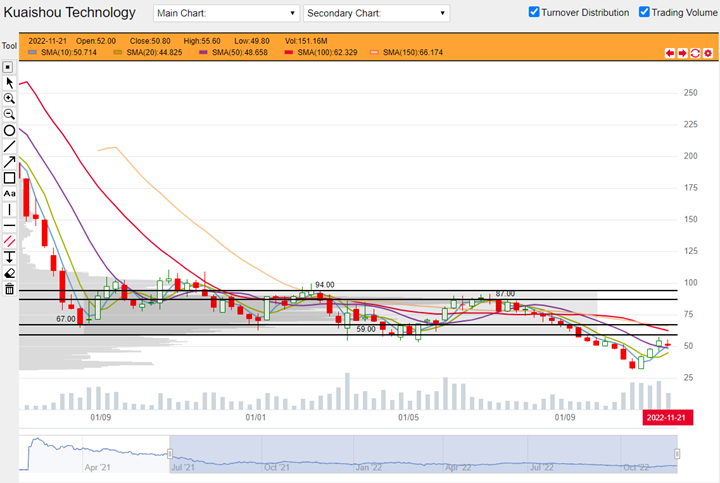Open the Secondary Chart dropdown
720x483 pixels.
377,13
